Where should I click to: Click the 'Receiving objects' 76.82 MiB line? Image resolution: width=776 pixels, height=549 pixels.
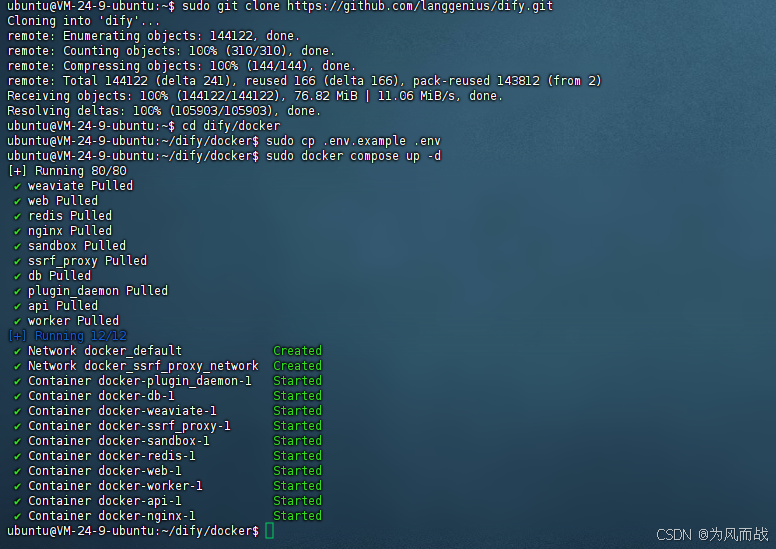pos(255,96)
